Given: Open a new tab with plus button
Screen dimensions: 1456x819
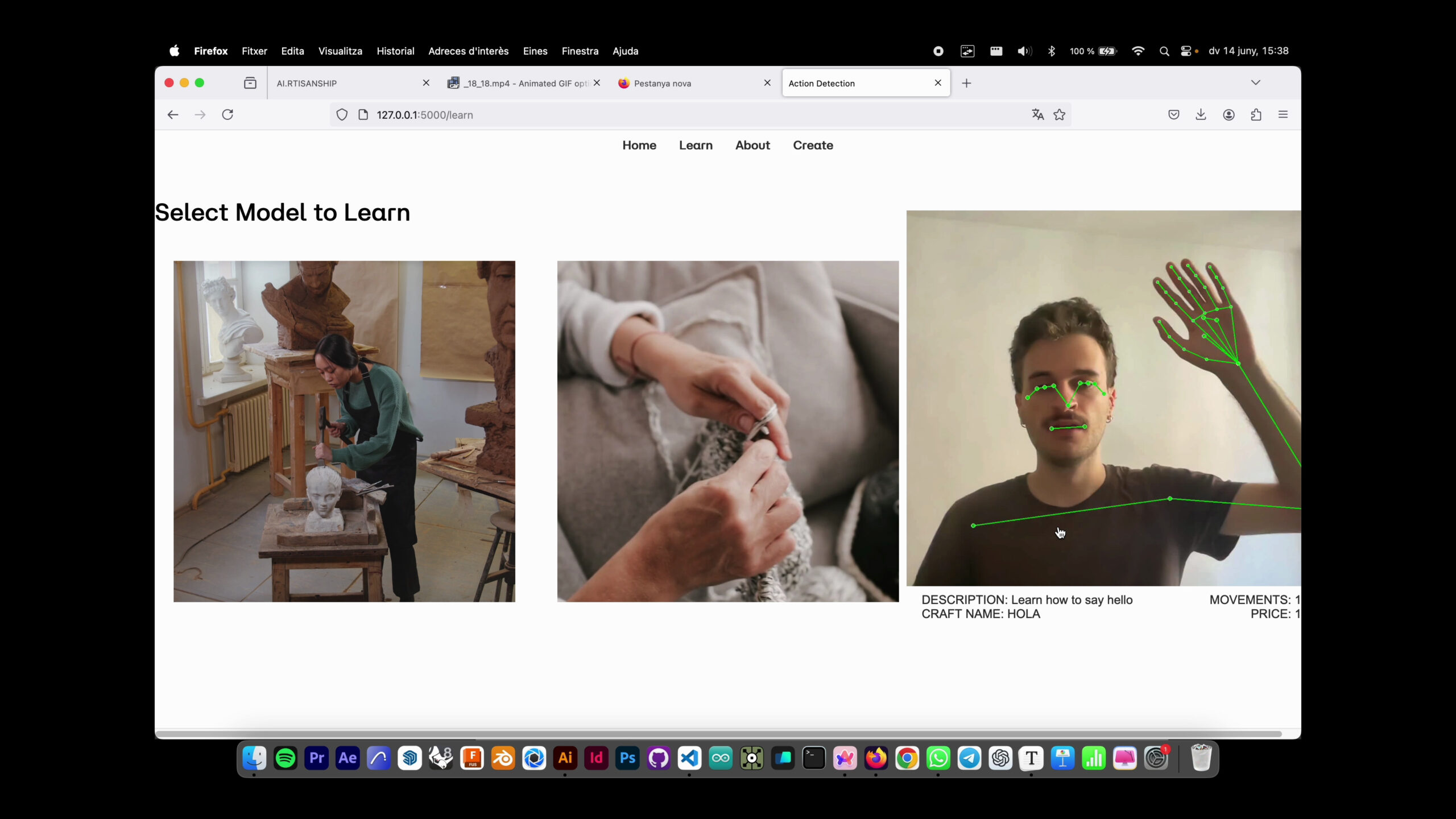Looking at the screenshot, I should (966, 83).
